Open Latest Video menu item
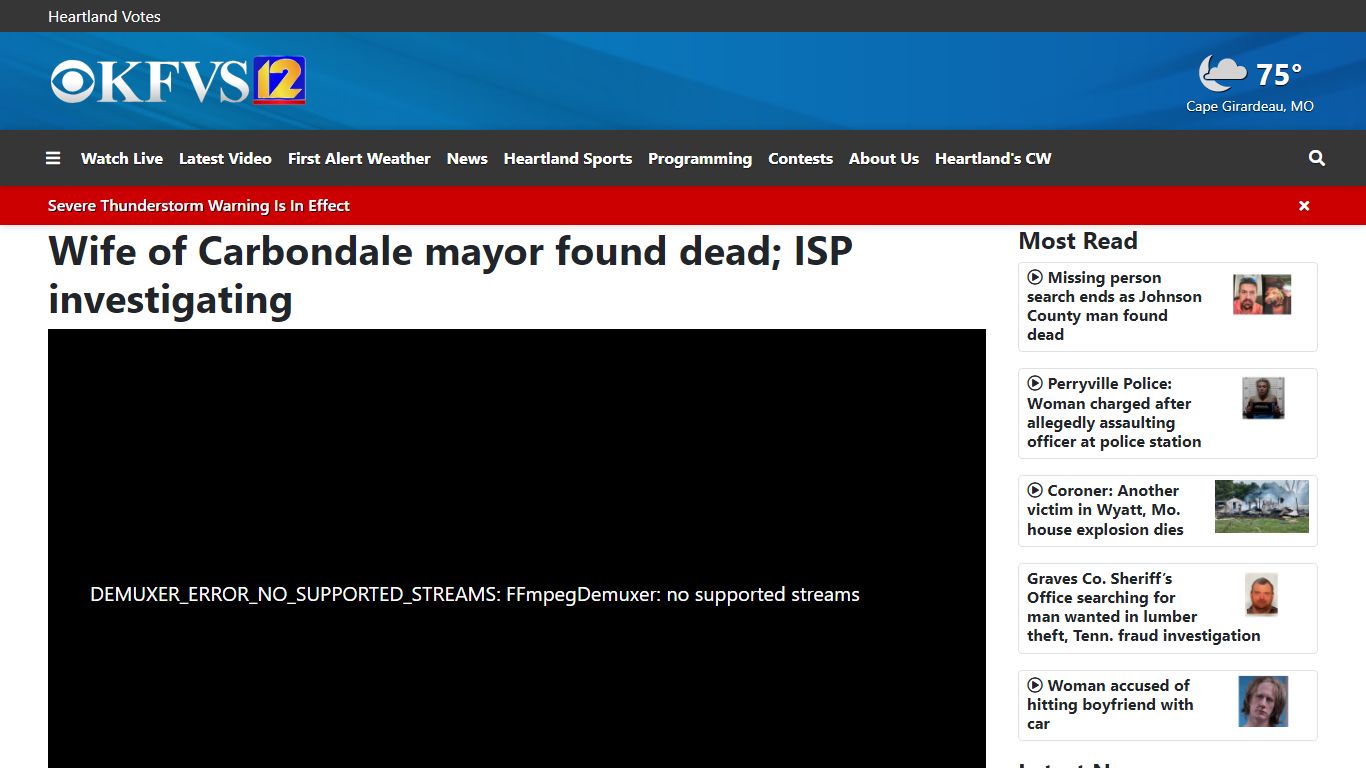The image size is (1366, 768). point(225,158)
